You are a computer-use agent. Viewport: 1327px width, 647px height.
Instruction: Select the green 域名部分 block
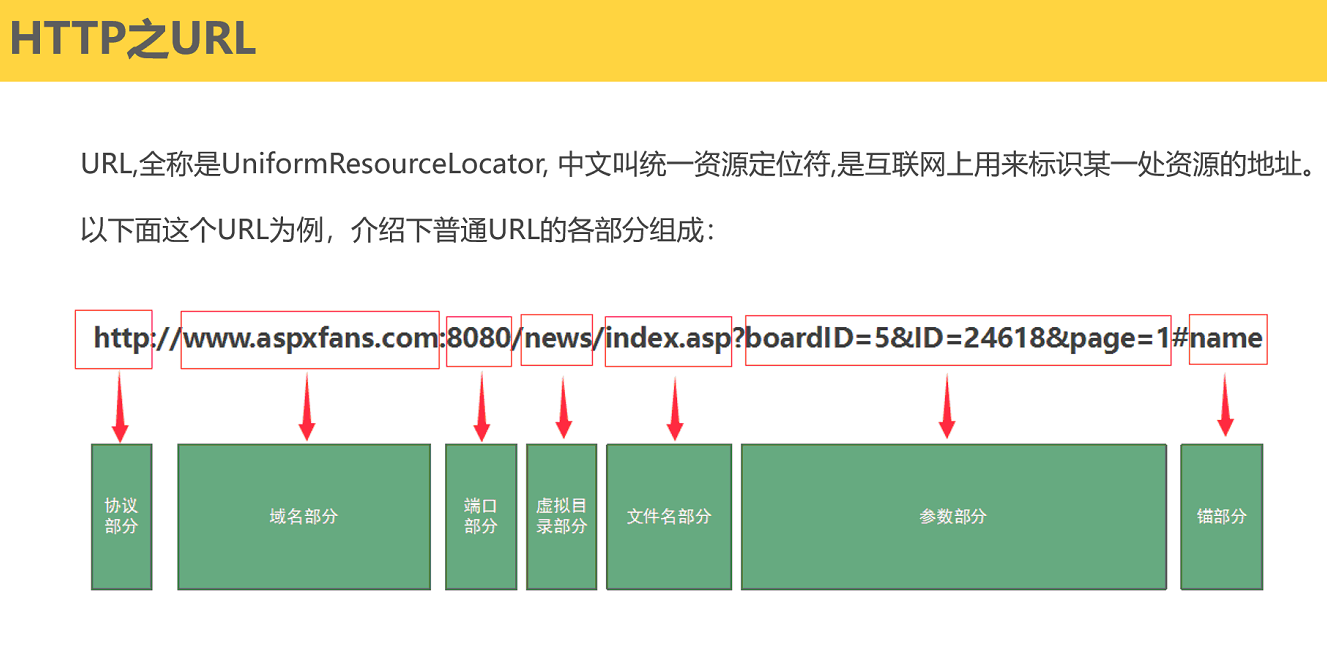coord(304,516)
